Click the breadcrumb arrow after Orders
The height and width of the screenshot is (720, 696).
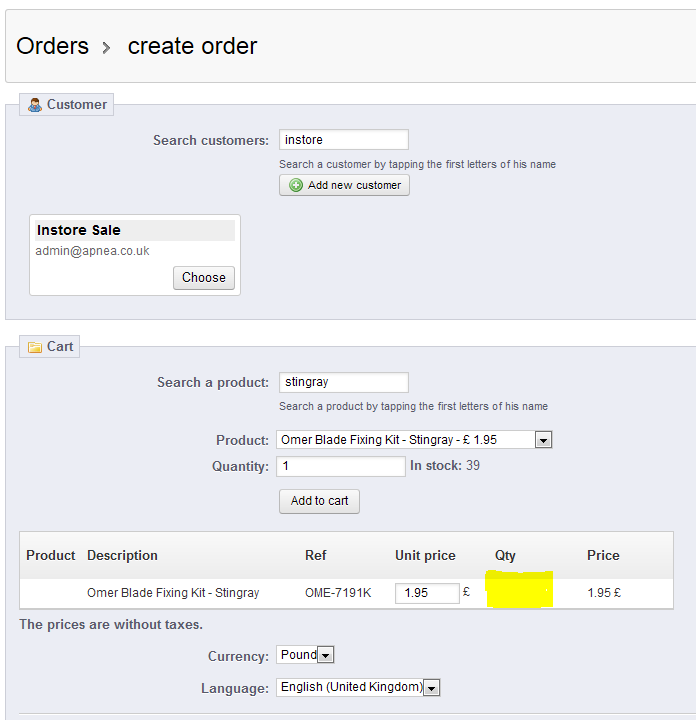106,47
